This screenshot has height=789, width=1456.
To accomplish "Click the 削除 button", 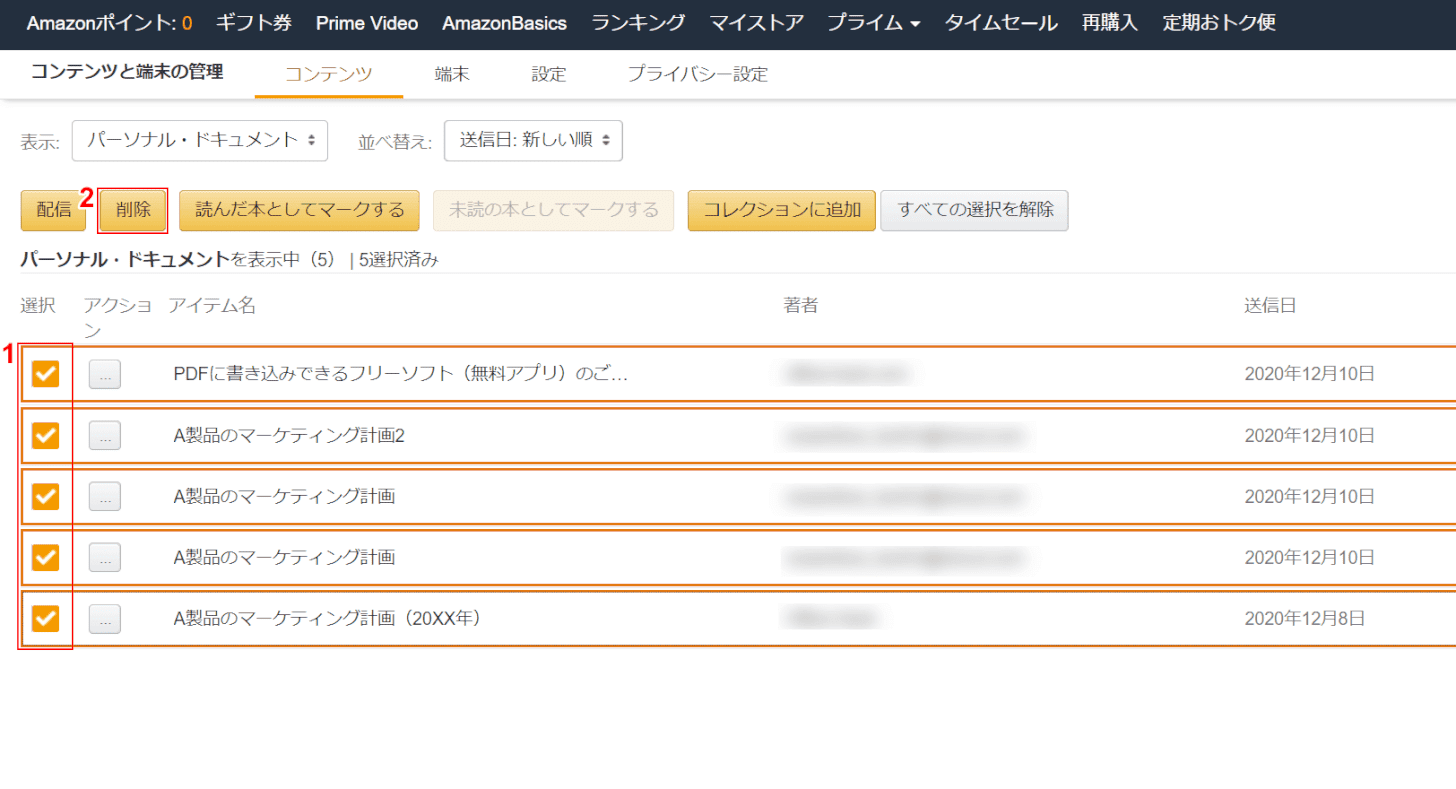I will tap(133, 210).
